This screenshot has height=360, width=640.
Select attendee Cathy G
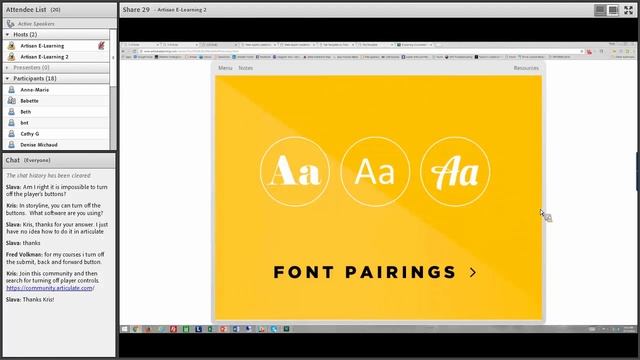(30, 133)
